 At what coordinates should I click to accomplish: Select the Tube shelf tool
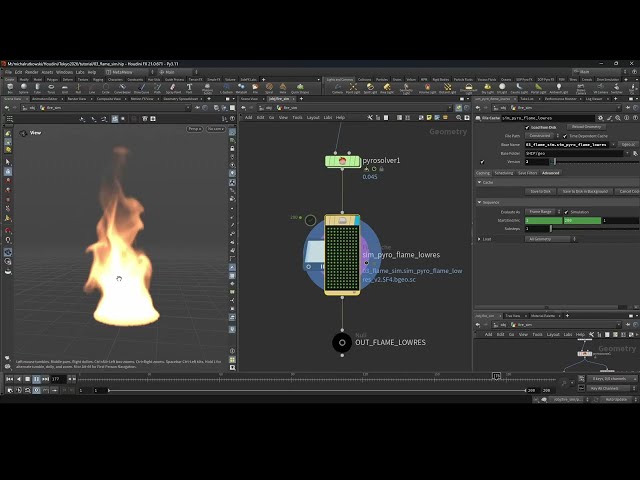(37, 88)
